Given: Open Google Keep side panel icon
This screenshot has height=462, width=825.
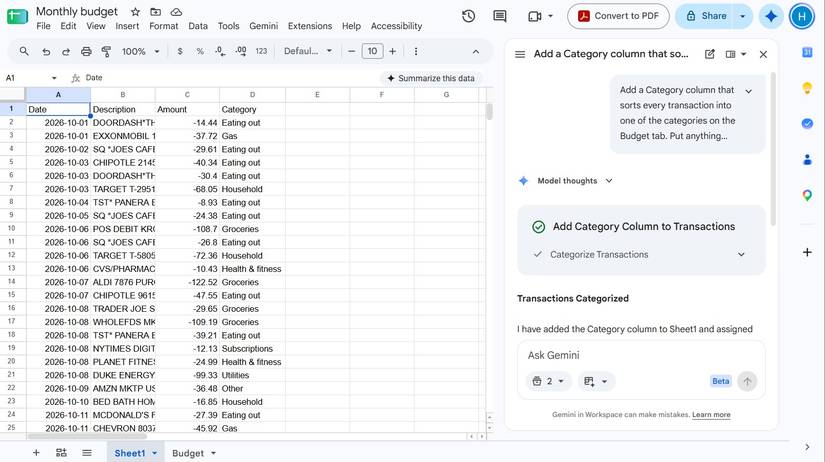Looking at the screenshot, I should pyautogui.click(x=807, y=88).
